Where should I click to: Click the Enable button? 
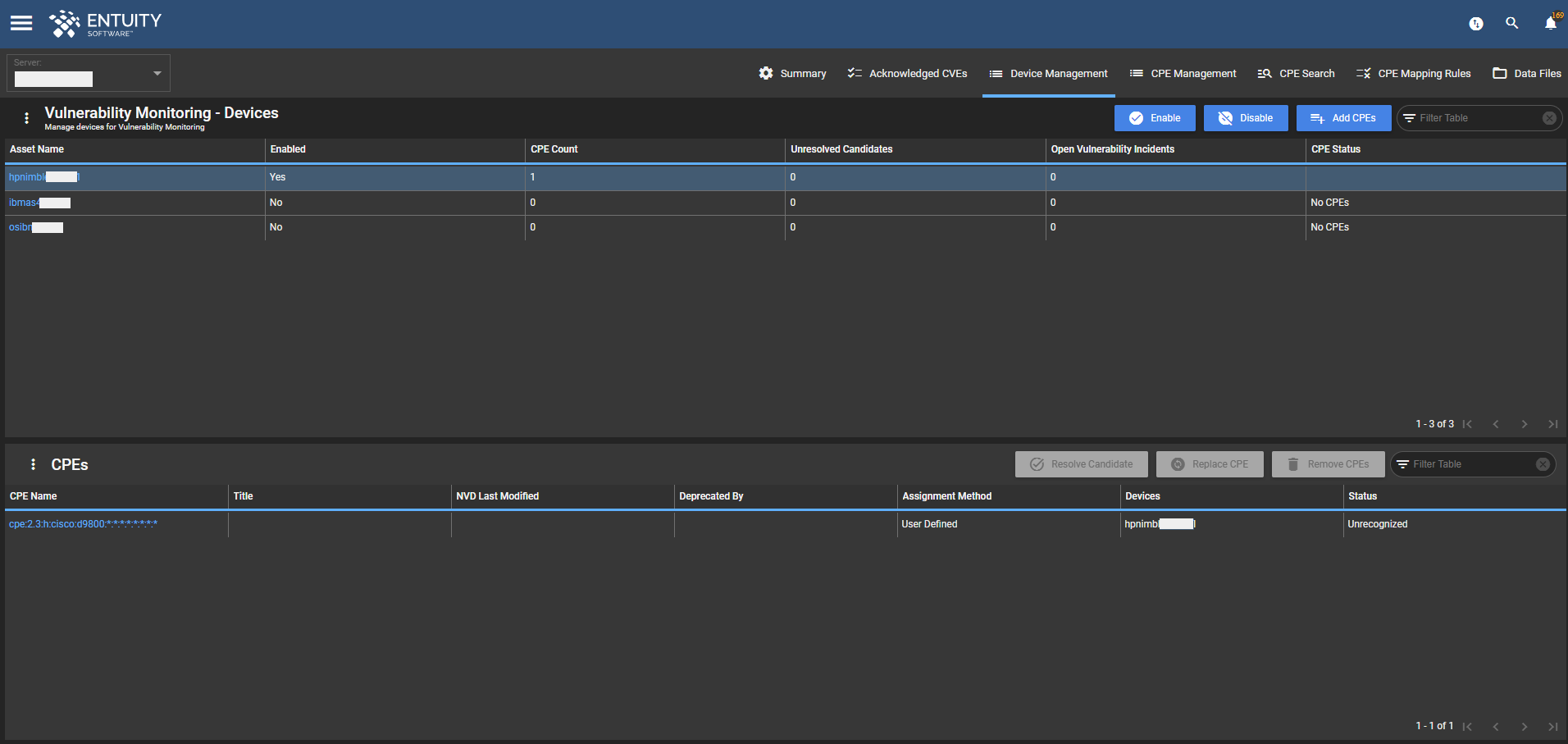tap(1155, 118)
